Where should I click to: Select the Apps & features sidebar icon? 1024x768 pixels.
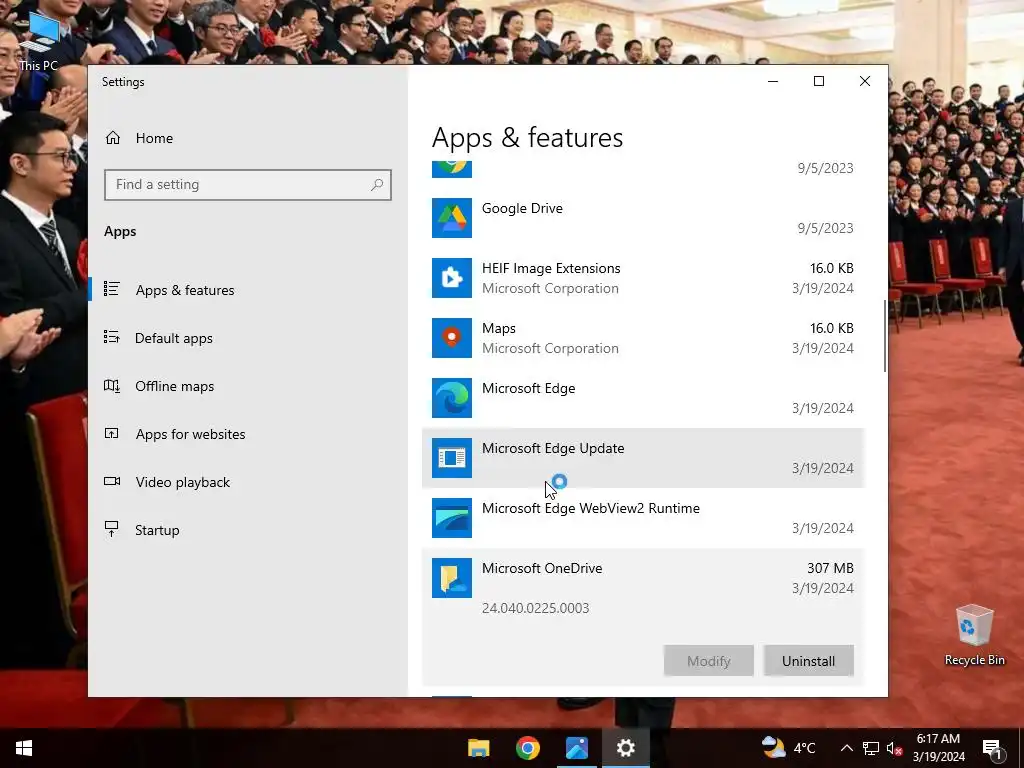[112, 289]
